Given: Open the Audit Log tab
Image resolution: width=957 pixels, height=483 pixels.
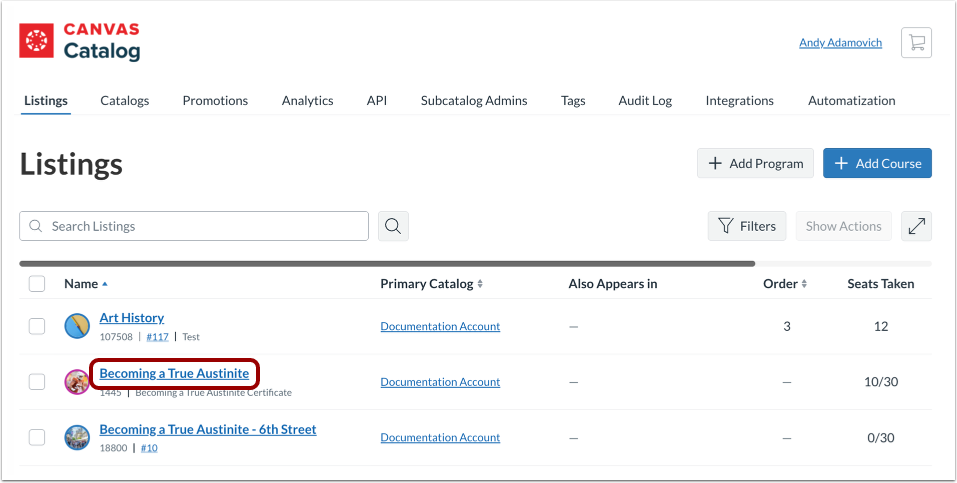Looking at the screenshot, I should pyautogui.click(x=645, y=101).
